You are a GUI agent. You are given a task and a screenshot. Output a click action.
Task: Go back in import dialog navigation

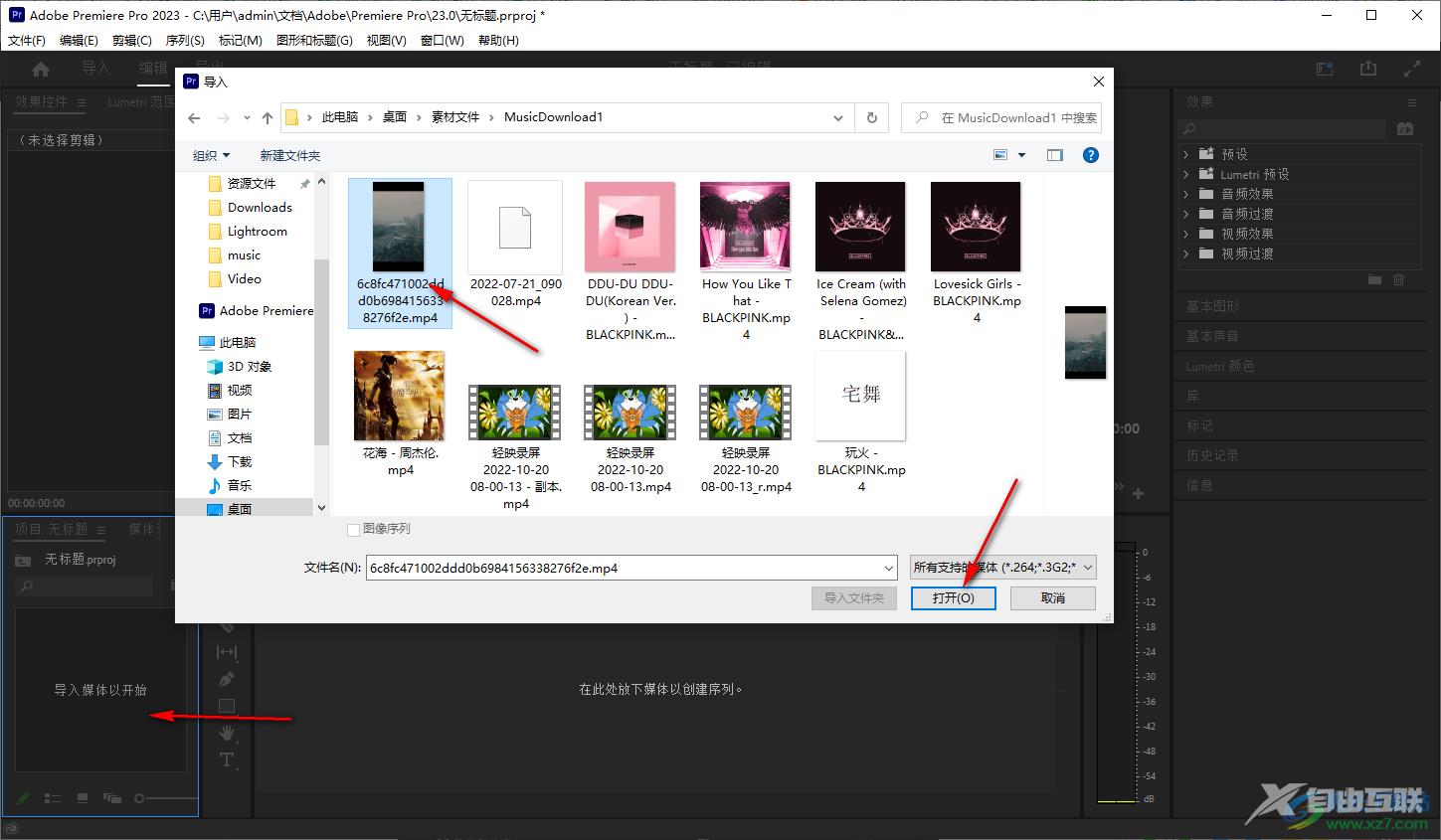point(194,117)
